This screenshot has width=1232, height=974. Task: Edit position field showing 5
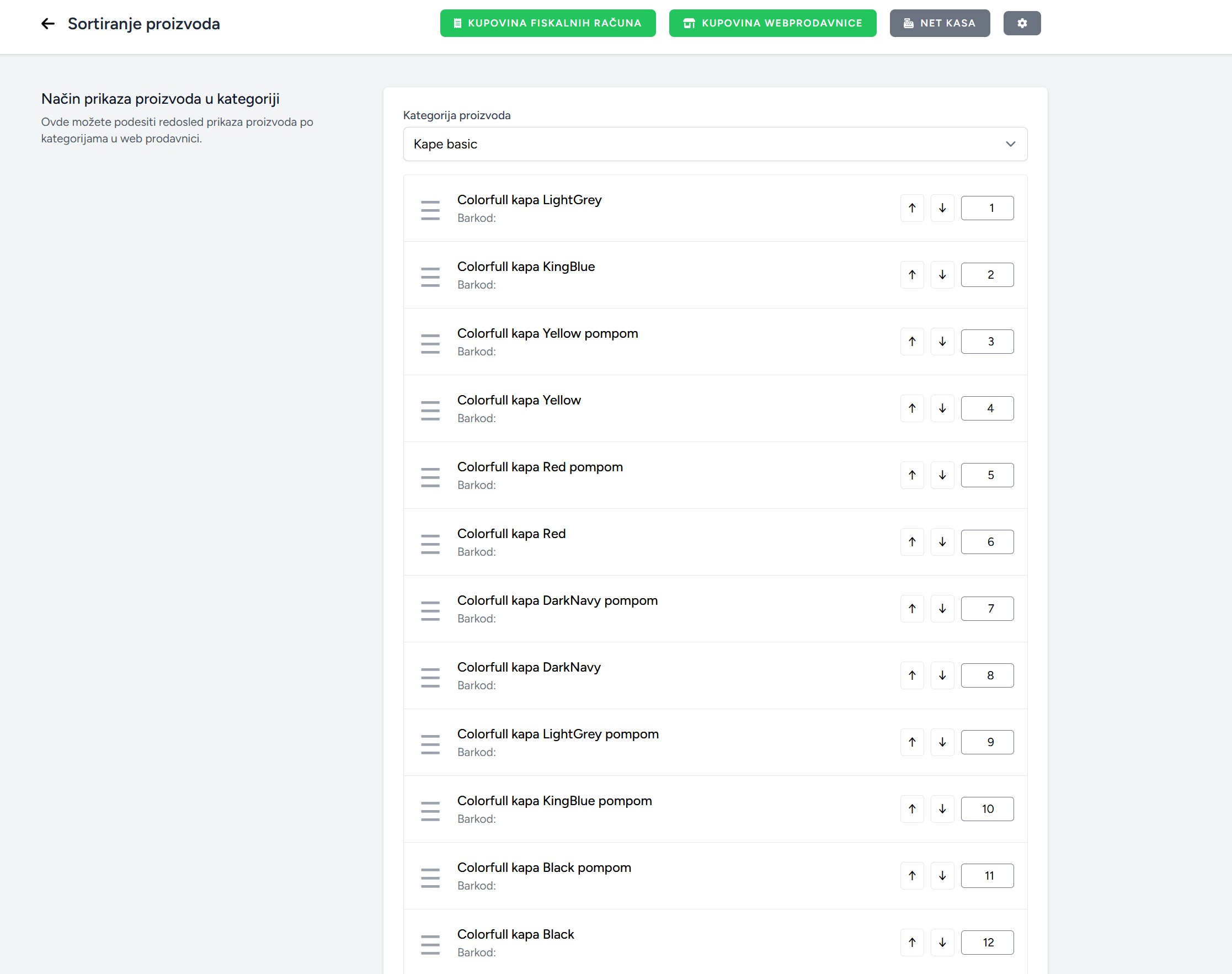[987, 475]
